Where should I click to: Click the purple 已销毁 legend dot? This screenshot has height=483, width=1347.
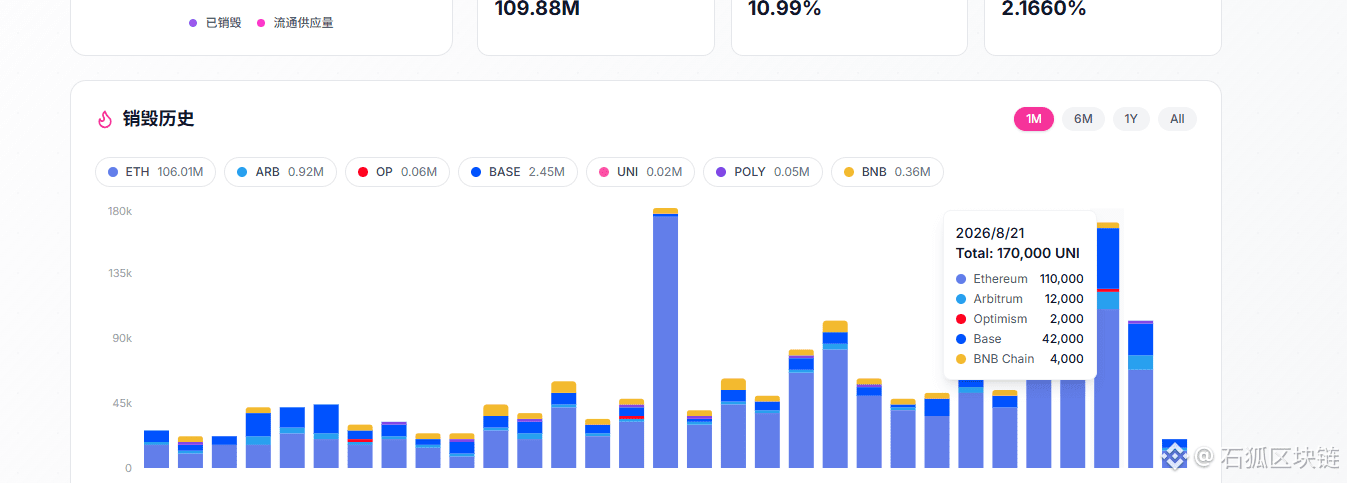coord(193,22)
